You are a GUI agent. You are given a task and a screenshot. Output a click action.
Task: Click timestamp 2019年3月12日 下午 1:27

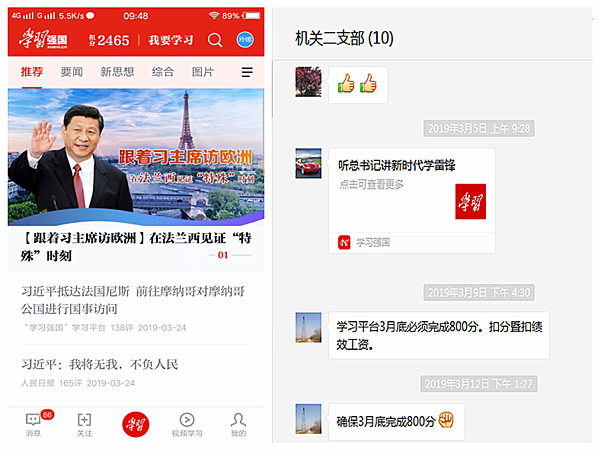point(479,384)
